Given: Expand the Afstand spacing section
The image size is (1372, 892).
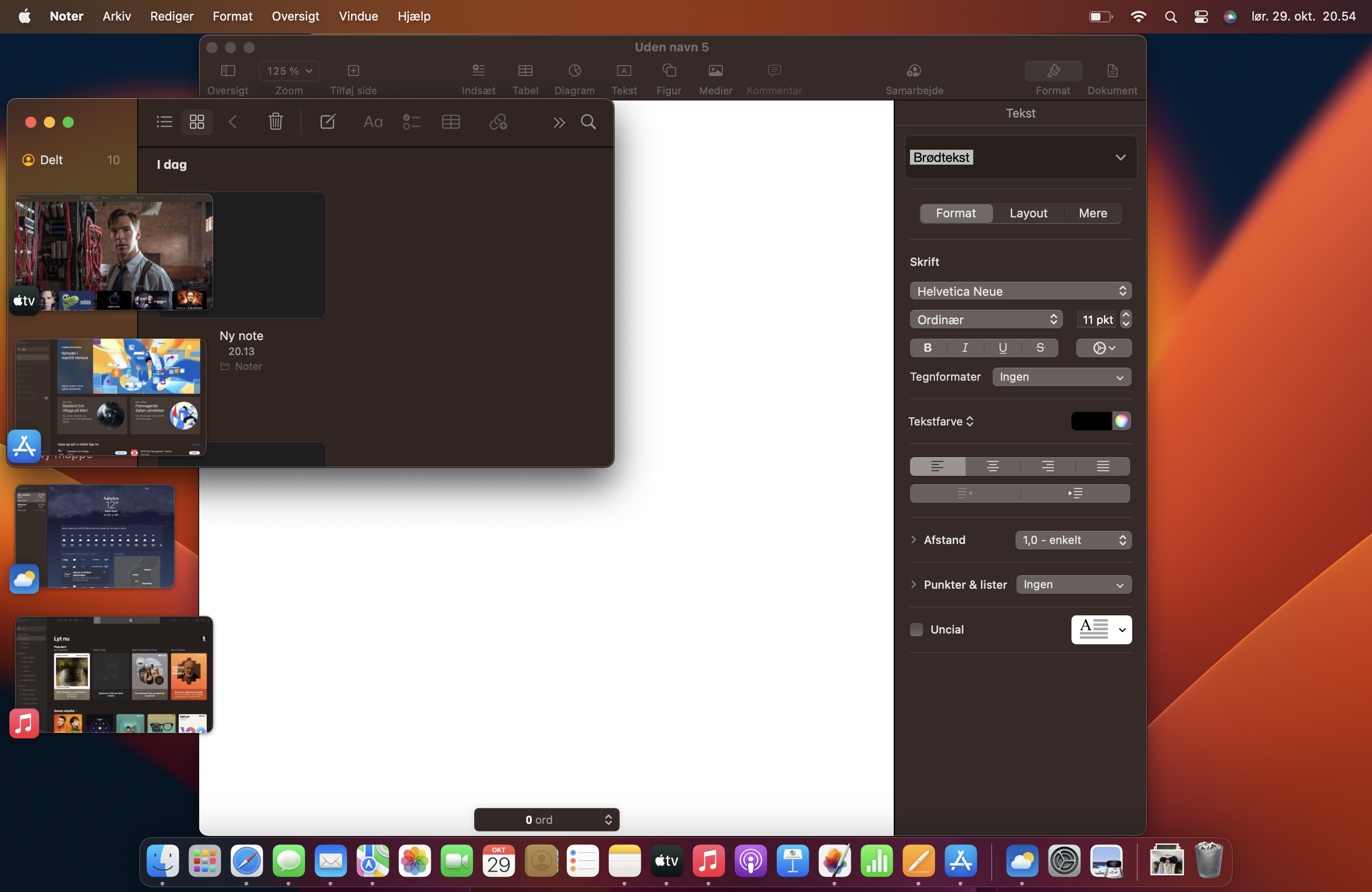Looking at the screenshot, I should (914, 539).
